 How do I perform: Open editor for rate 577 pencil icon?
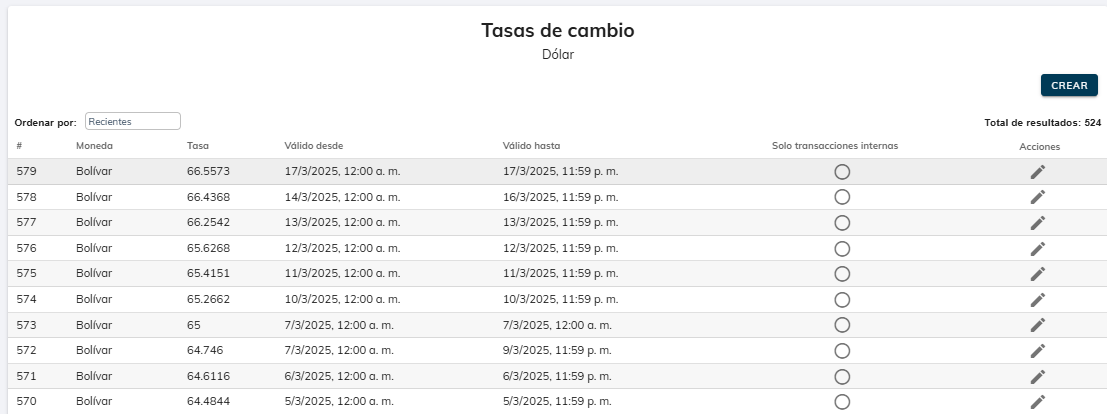pos(1038,223)
